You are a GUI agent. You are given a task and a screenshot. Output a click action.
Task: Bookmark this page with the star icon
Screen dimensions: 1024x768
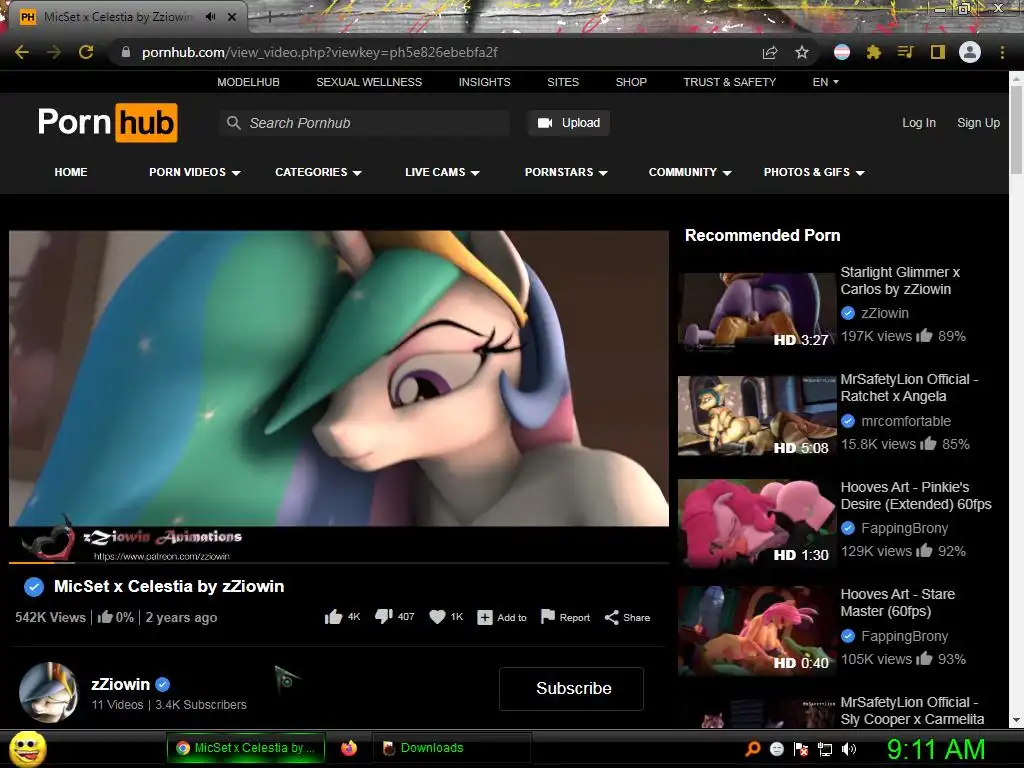pos(802,52)
